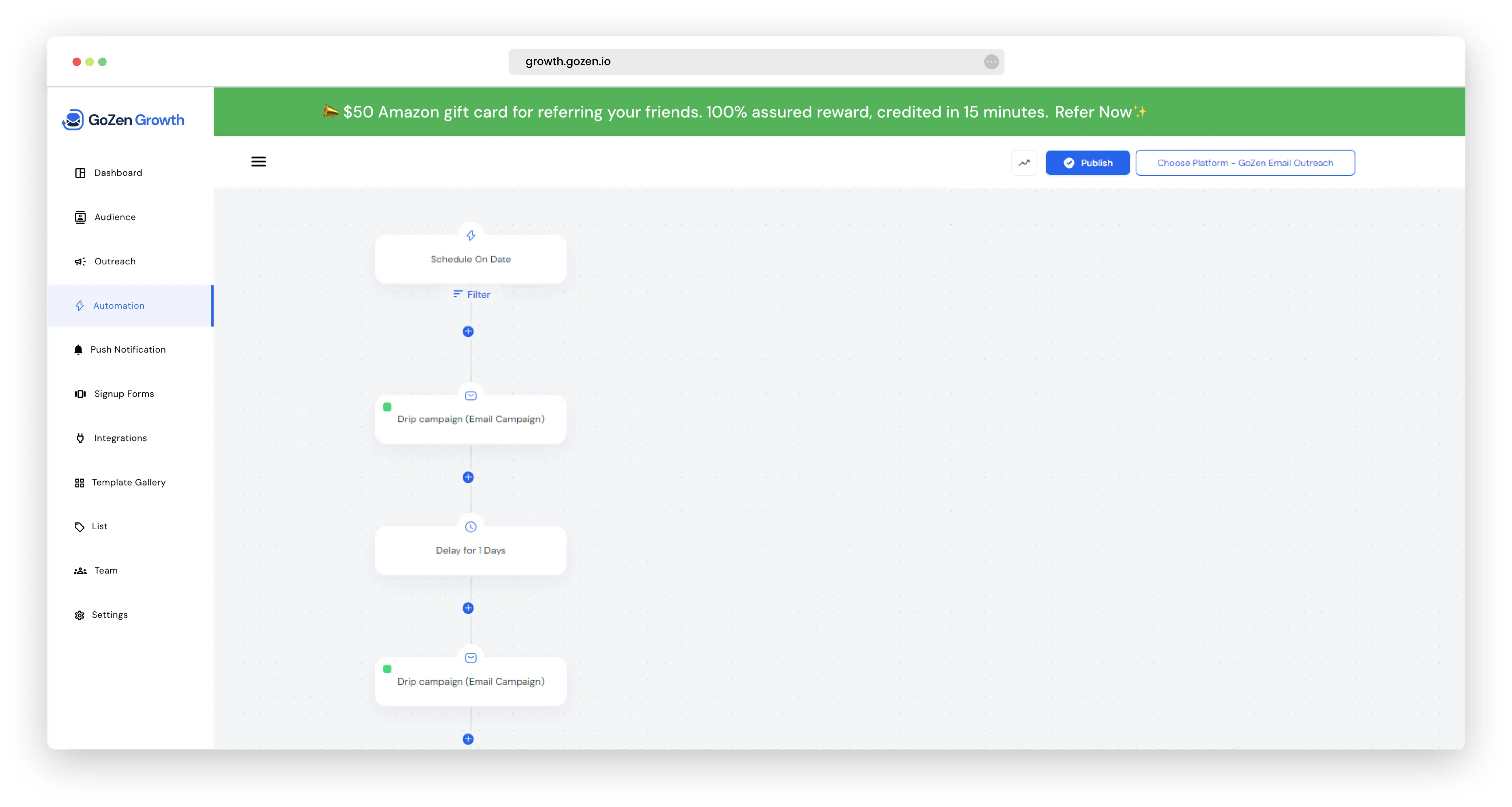Image resolution: width=1512 pixels, height=807 pixels.
Task: Go to Template Gallery in sidebar
Action: [128, 482]
